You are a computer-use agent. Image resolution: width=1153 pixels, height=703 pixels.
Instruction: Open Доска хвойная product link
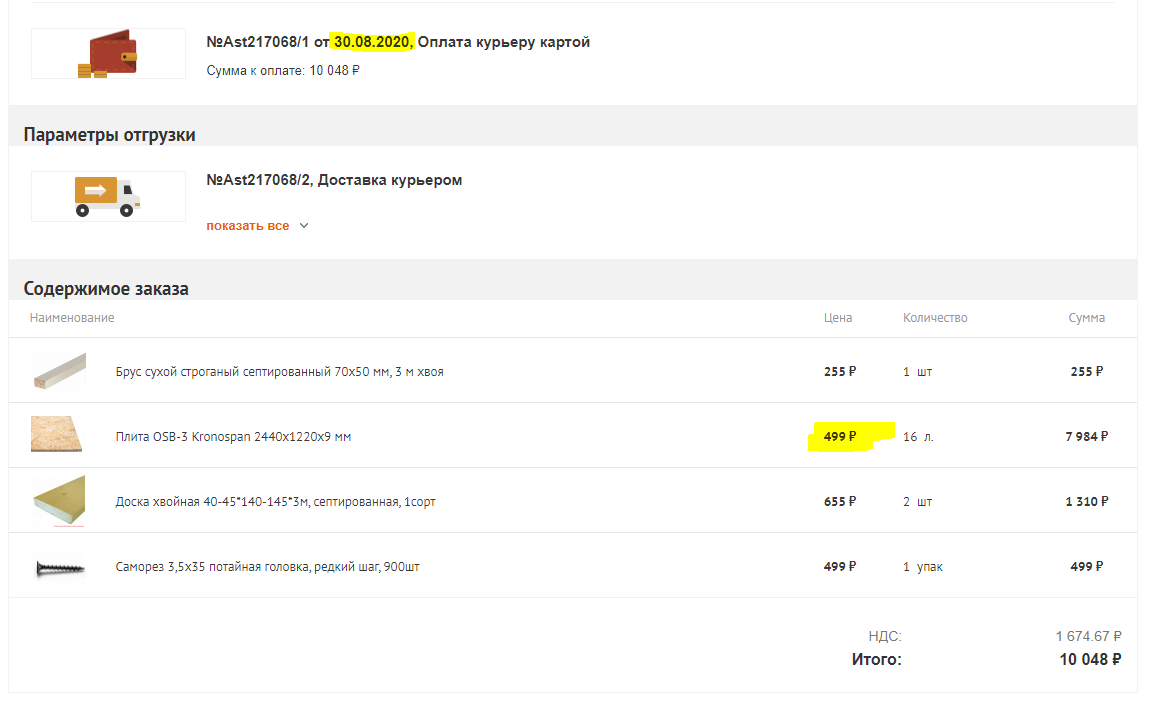coord(275,502)
